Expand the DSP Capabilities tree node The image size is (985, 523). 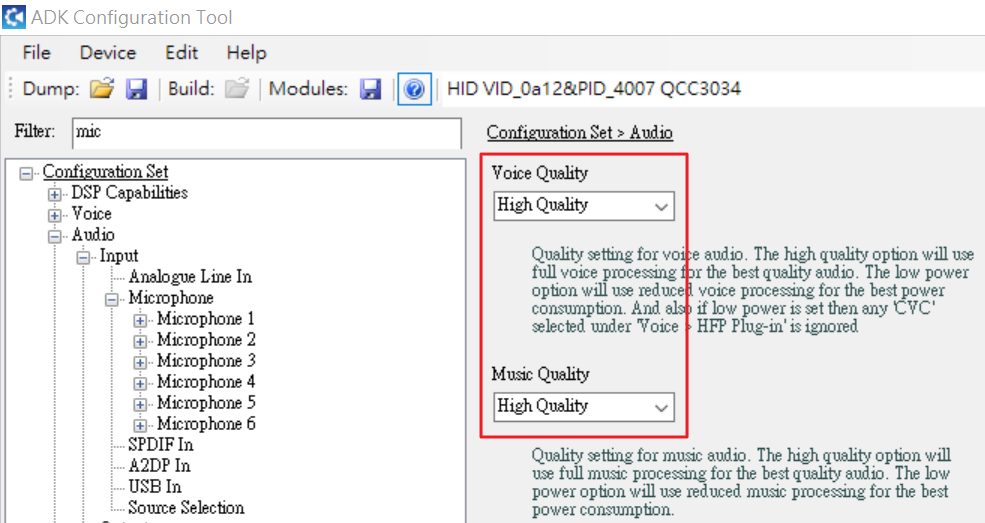point(54,193)
